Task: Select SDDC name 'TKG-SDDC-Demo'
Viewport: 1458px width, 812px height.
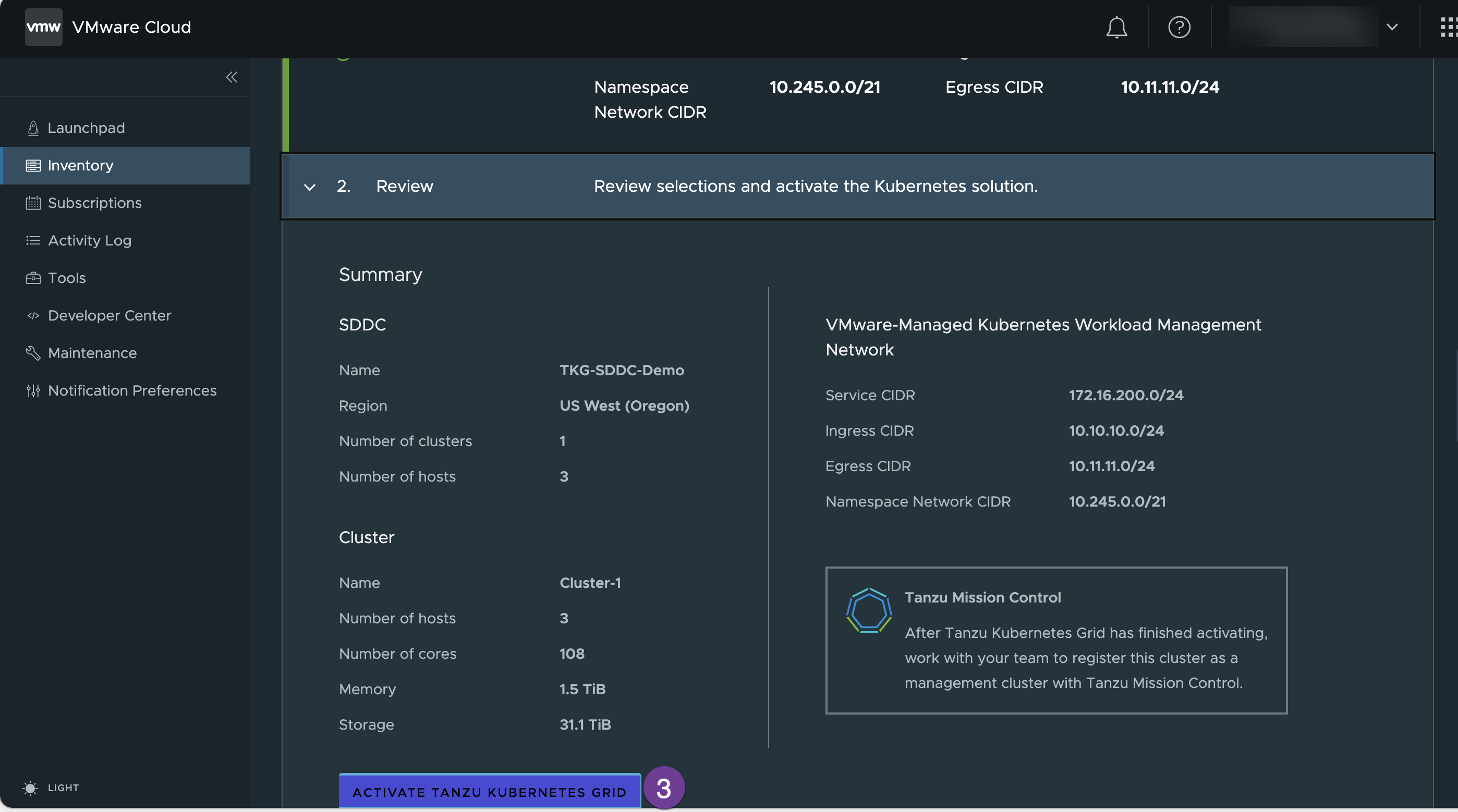Action: 622,370
